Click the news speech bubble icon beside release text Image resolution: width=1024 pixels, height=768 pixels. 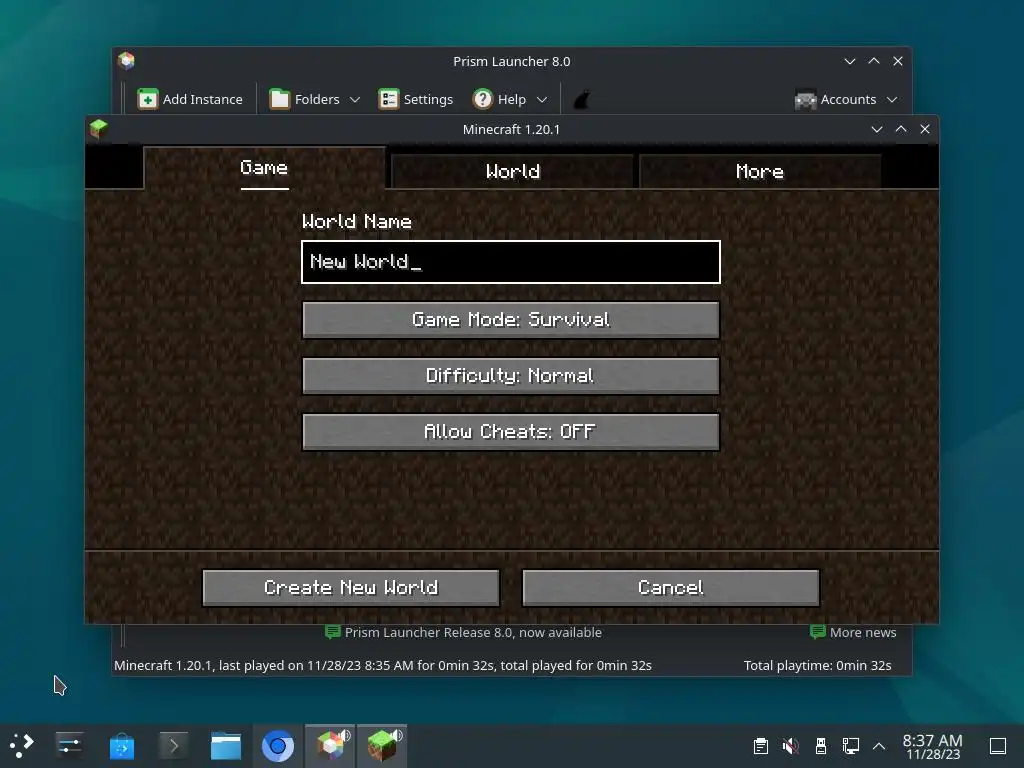click(332, 632)
